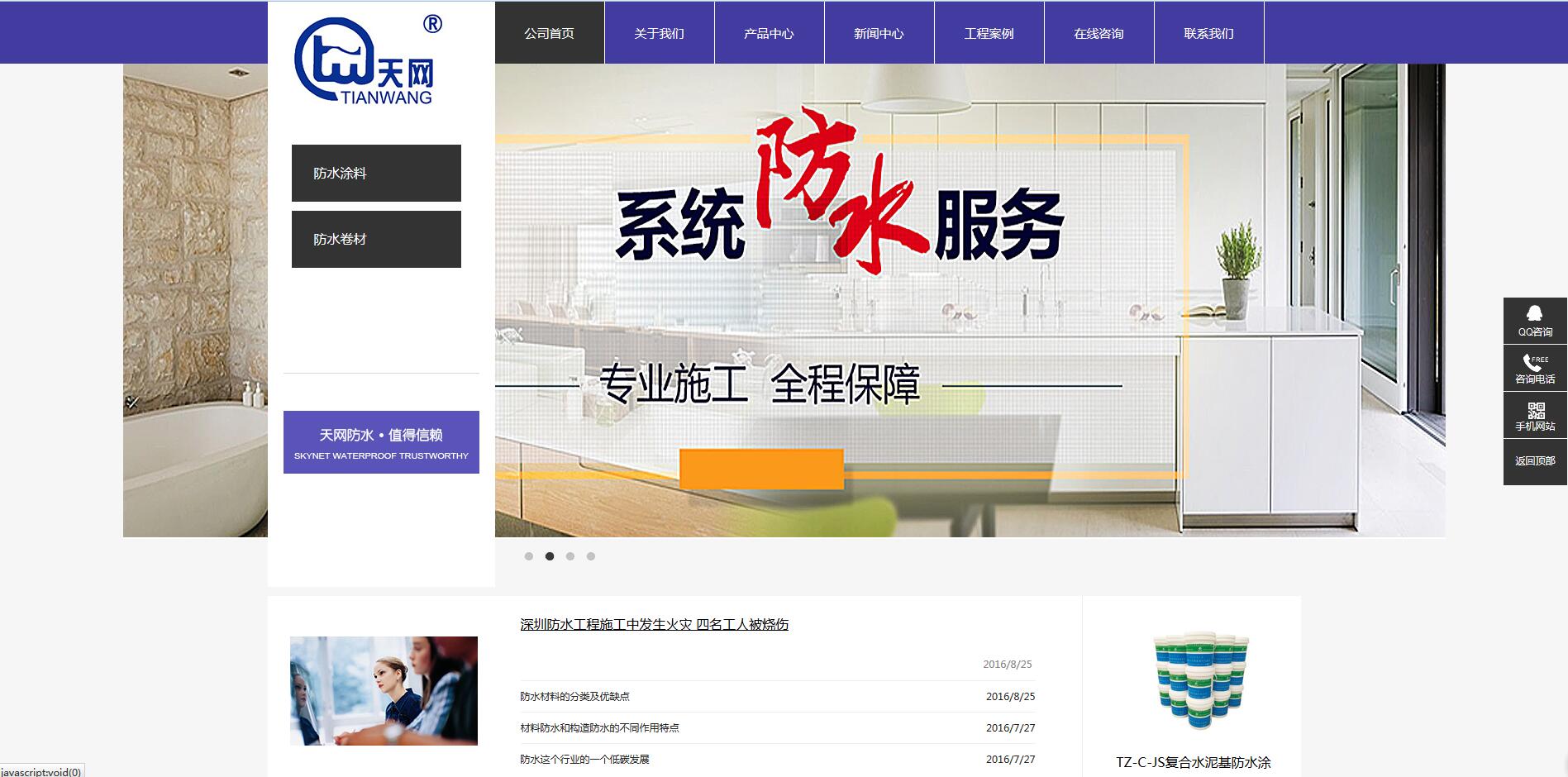Open article 防水材料的分类及优缺点
The height and width of the screenshot is (777, 1568).
(574, 696)
